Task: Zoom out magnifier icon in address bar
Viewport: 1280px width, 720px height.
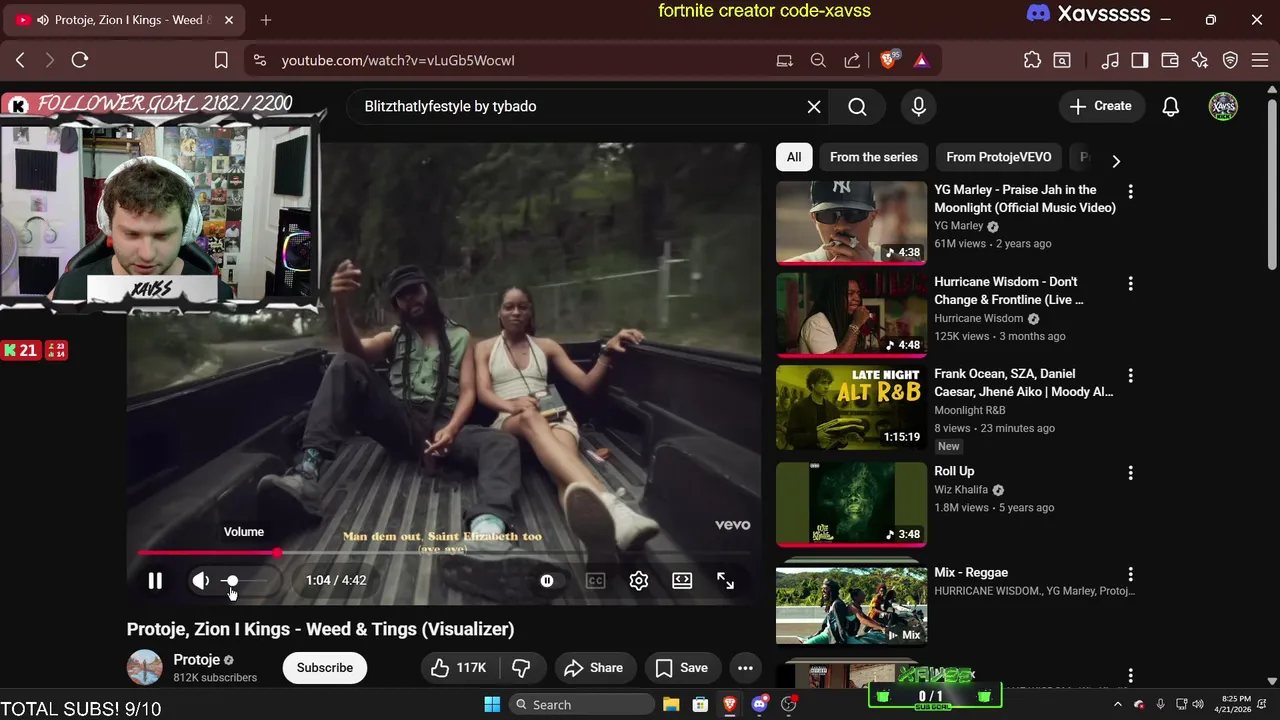Action: coord(818,60)
